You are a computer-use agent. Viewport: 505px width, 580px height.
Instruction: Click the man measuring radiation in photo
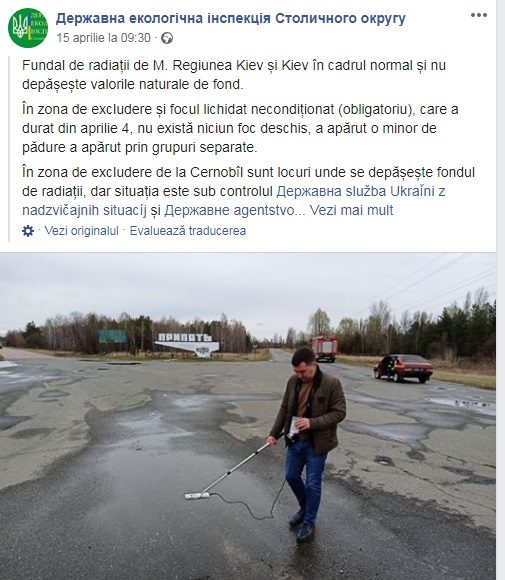tap(309, 442)
